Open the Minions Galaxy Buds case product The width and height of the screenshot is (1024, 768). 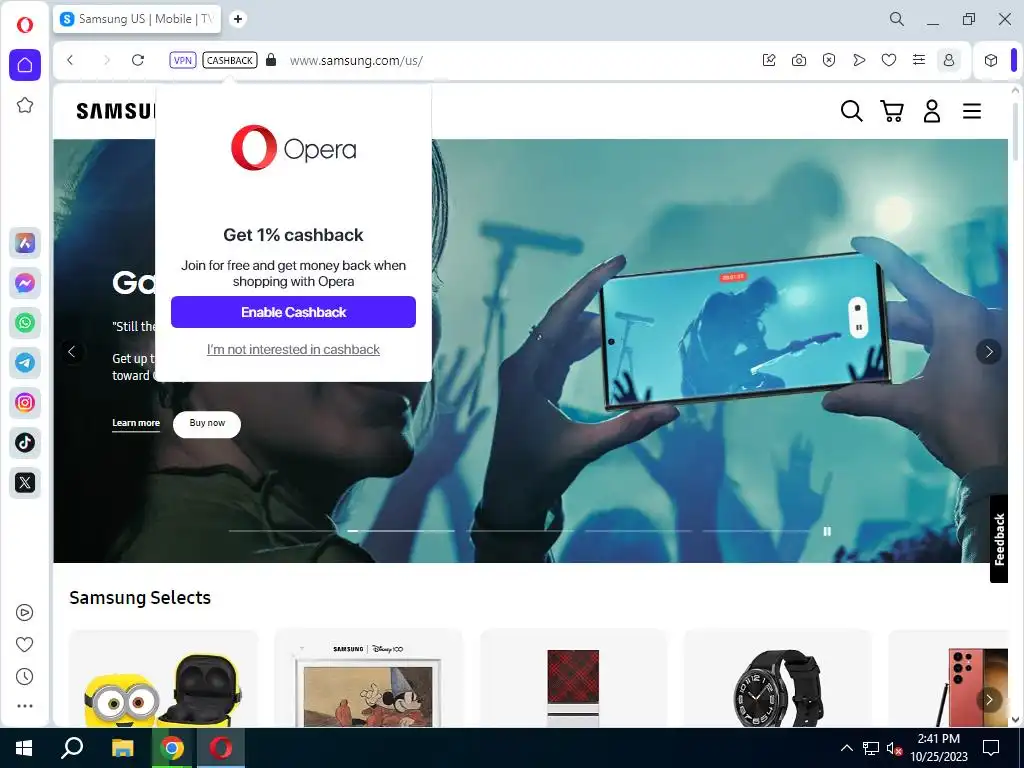[163, 679]
